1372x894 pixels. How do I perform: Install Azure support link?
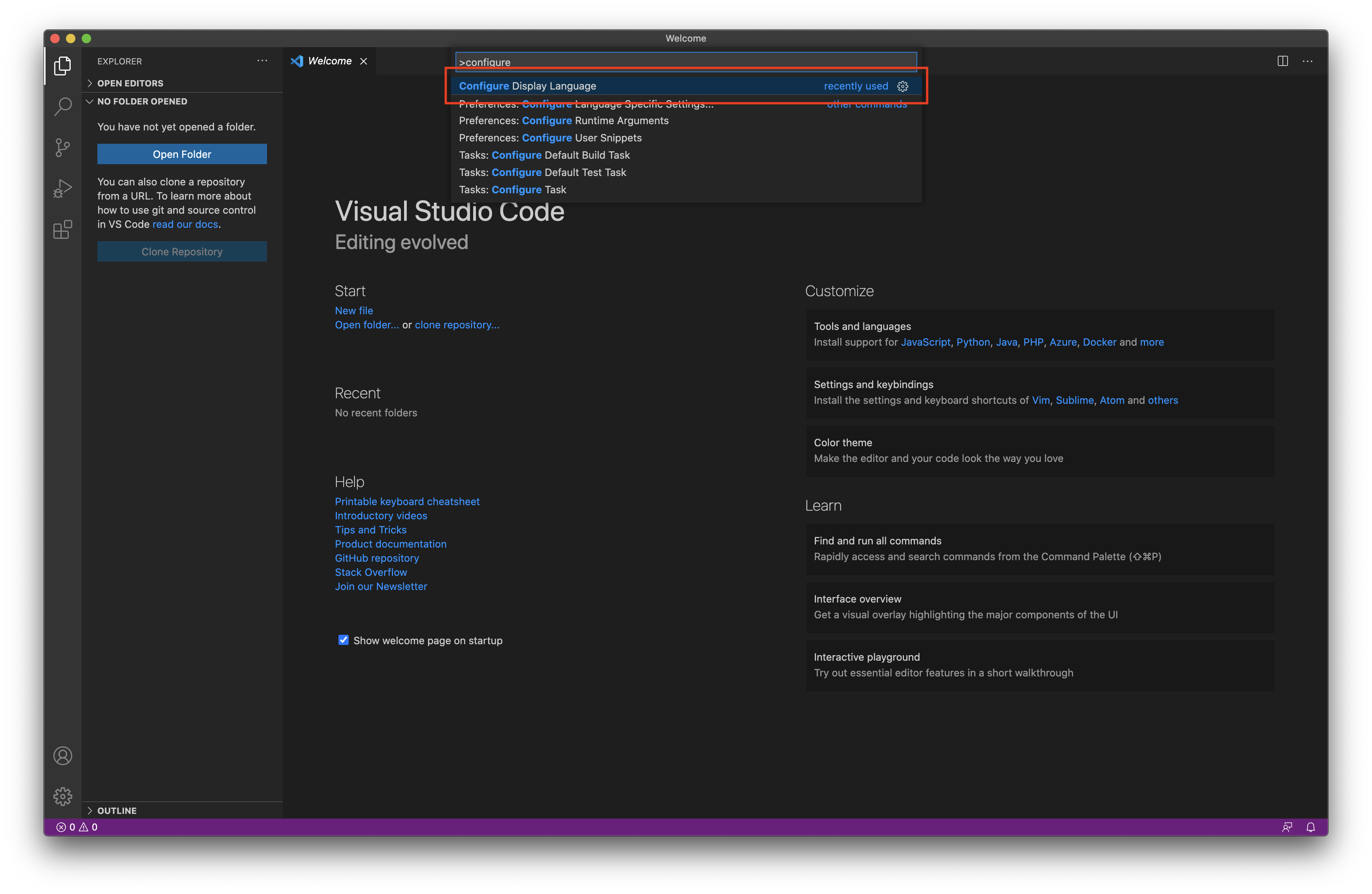pyautogui.click(x=1063, y=342)
